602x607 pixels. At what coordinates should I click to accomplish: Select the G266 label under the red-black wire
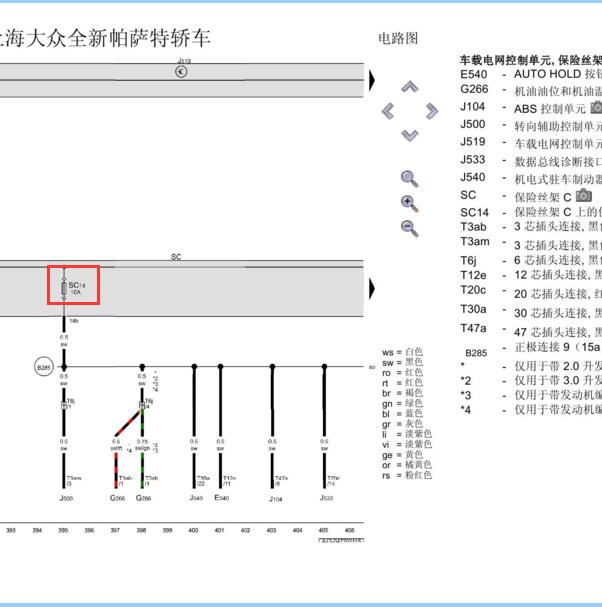point(117,498)
